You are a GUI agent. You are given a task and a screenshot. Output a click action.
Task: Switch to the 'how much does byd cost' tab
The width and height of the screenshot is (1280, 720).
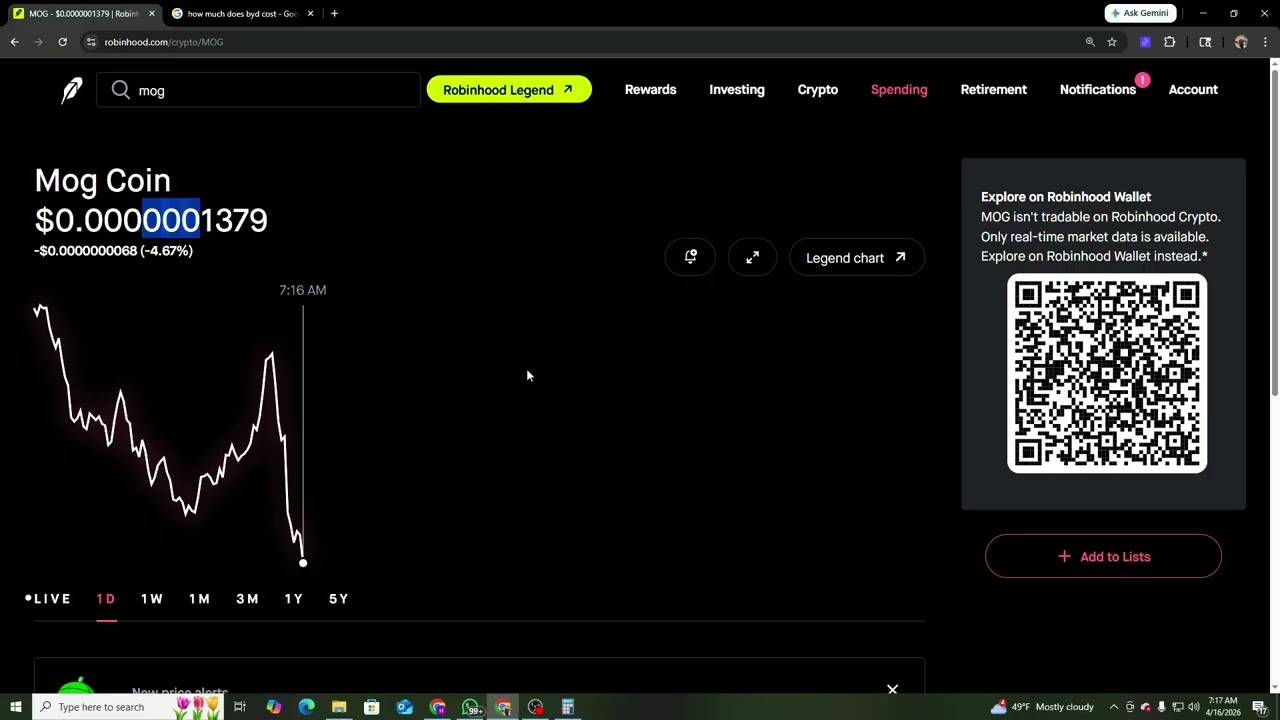[242, 13]
